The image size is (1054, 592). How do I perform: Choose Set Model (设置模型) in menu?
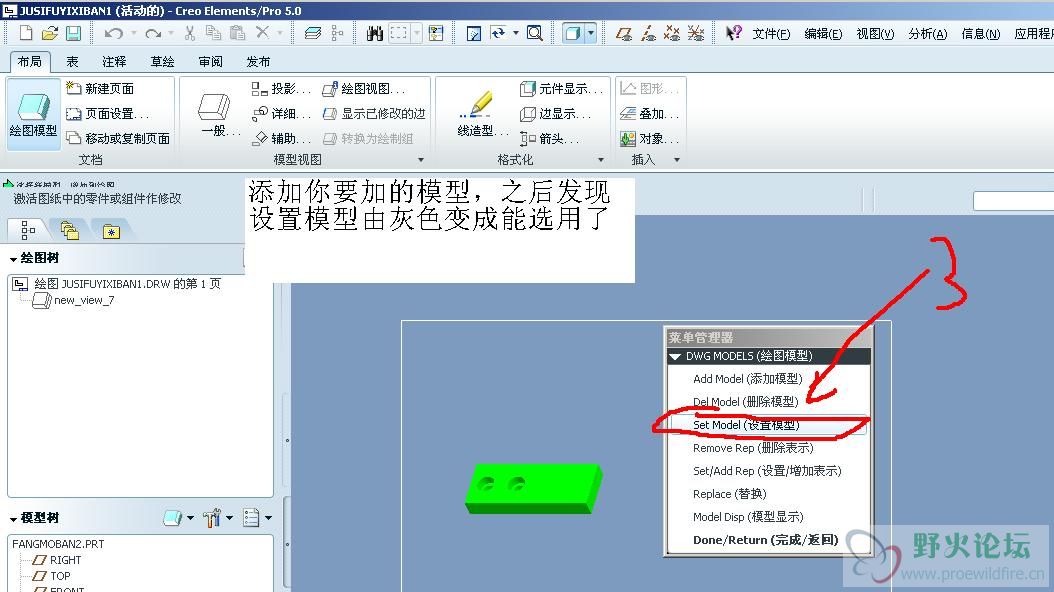pos(768,425)
